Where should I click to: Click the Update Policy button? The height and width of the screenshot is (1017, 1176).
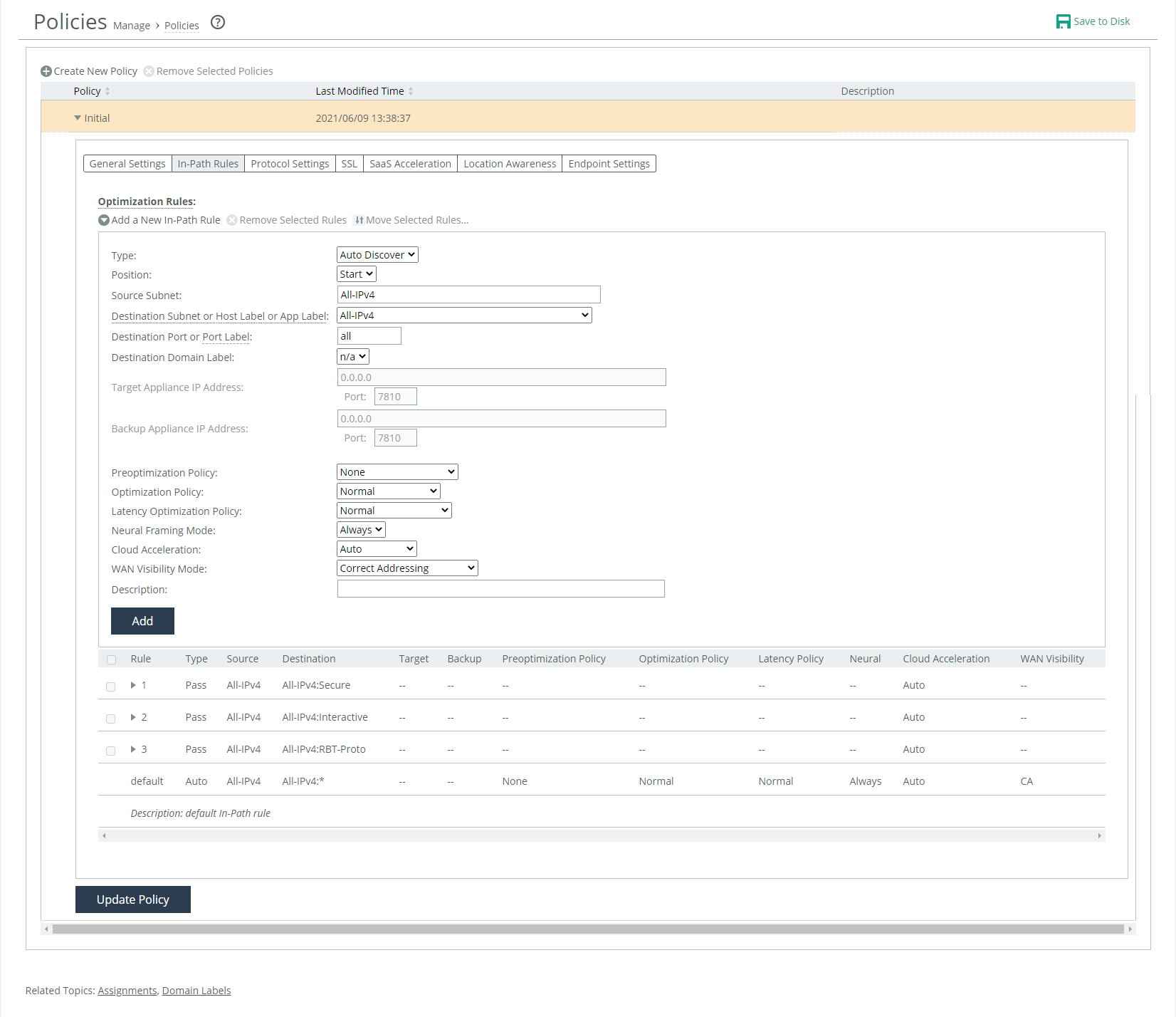tap(133, 899)
